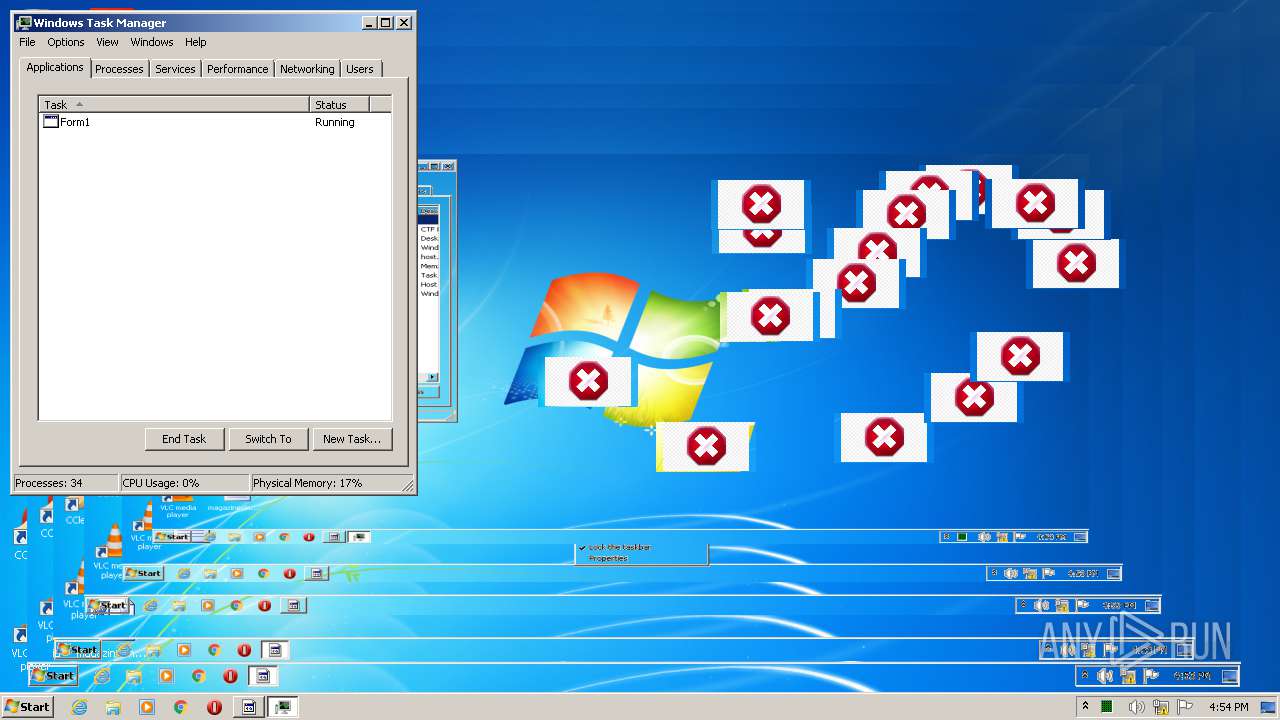Click the Task Manager title bar icon
This screenshot has height=720, width=1280.
[24, 22]
